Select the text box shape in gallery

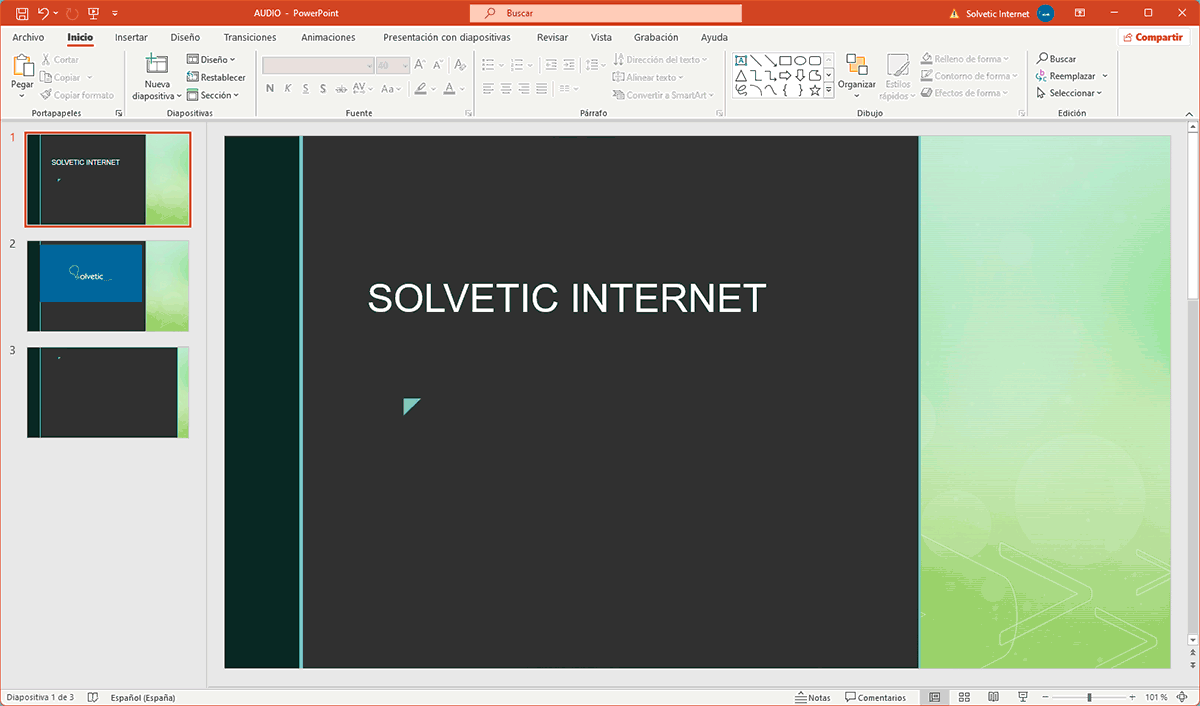pos(741,60)
